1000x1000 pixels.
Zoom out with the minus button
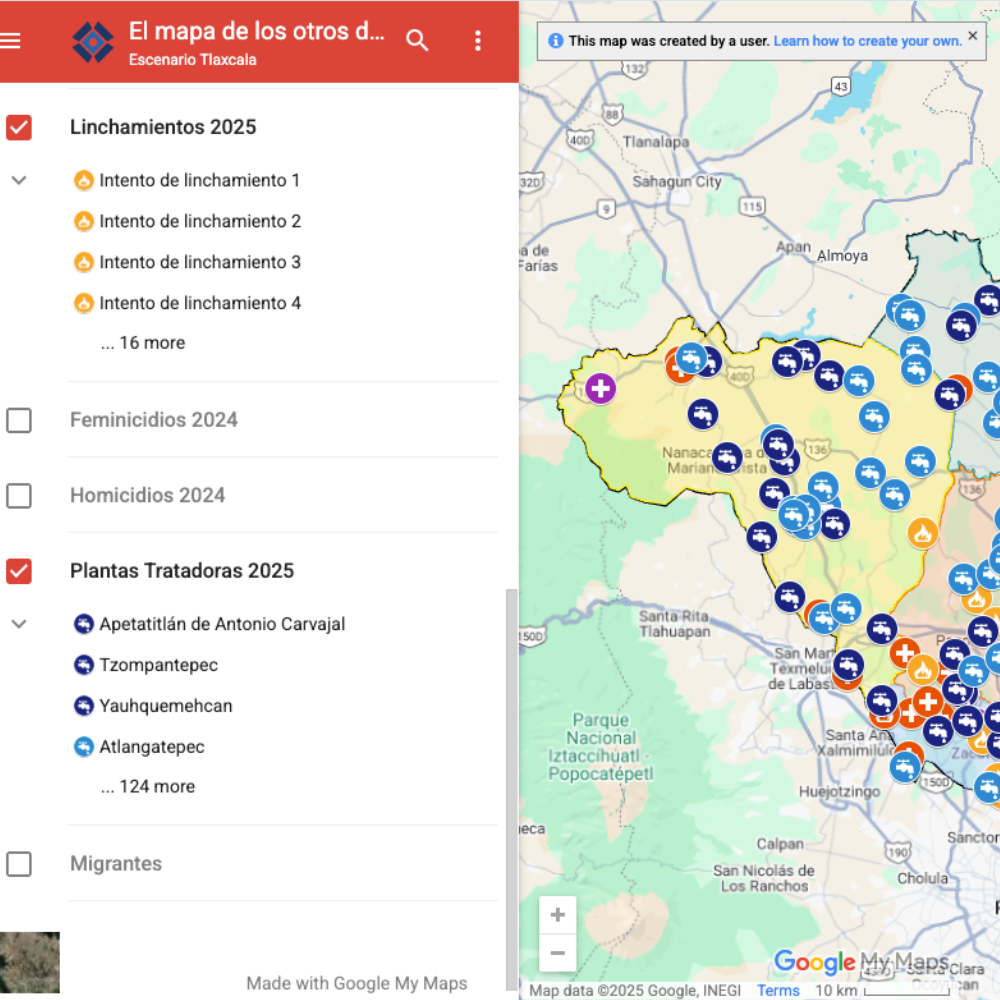tap(557, 953)
